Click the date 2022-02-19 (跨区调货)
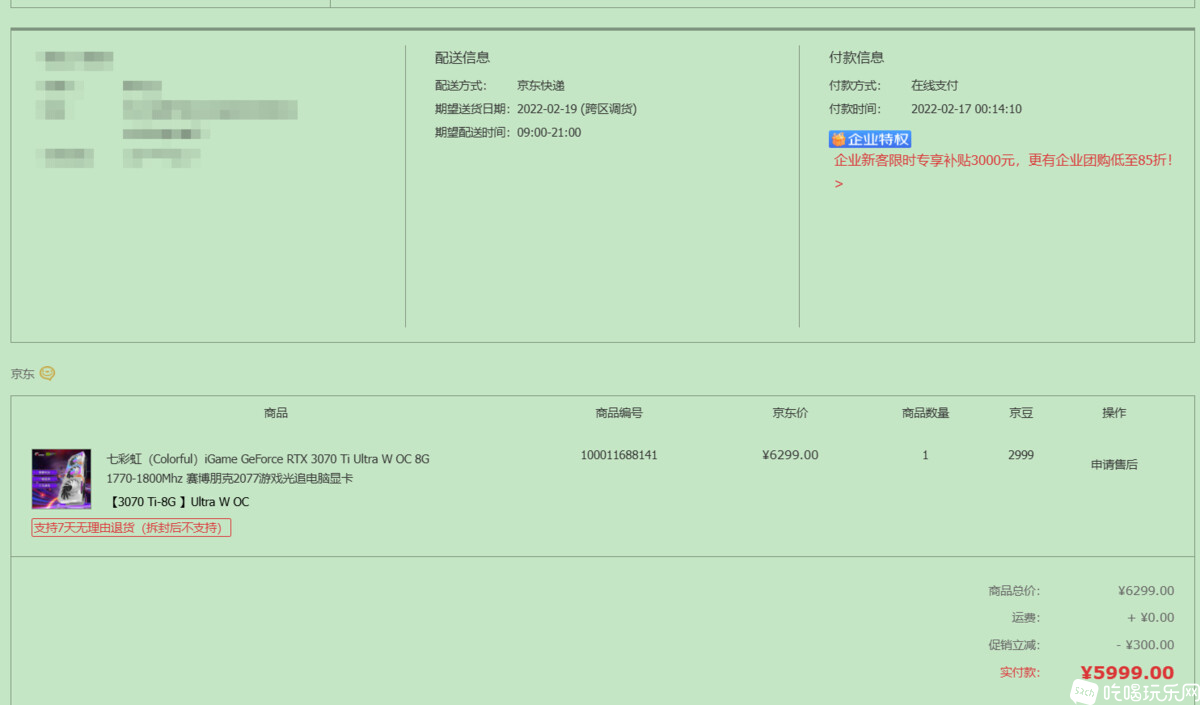The width and height of the screenshot is (1200, 705). (577, 109)
